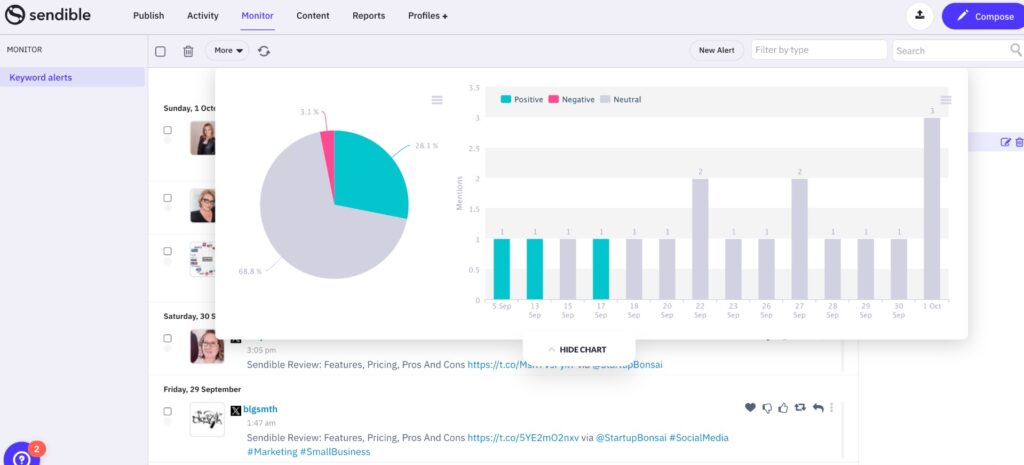
Task: Click the Filter by type field
Action: click(819, 50)
